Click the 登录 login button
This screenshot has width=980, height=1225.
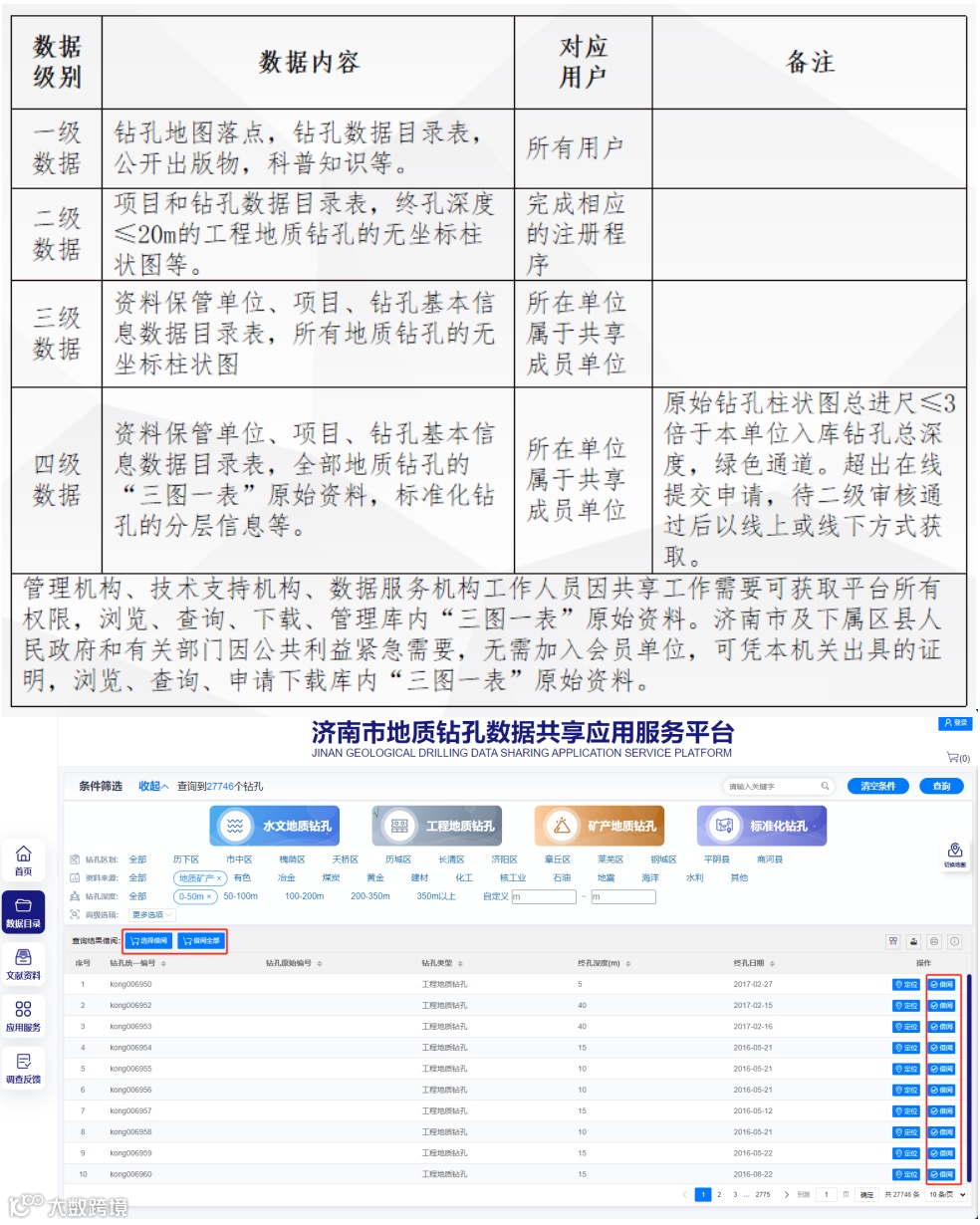pyautogui.click(x=955, y=722)
